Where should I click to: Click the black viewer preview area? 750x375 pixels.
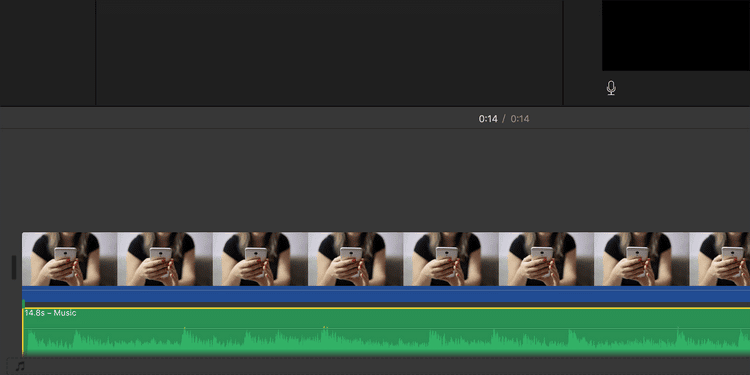675,35
